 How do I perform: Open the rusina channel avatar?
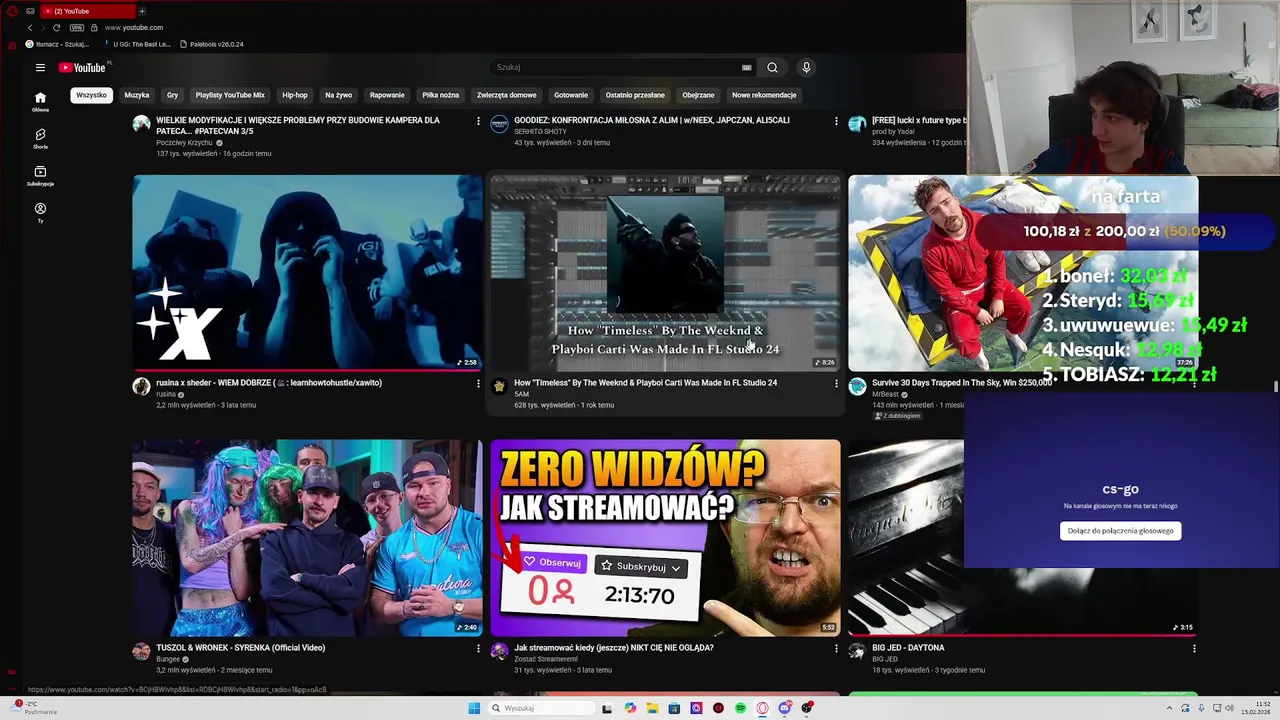[x=141, y=387]
